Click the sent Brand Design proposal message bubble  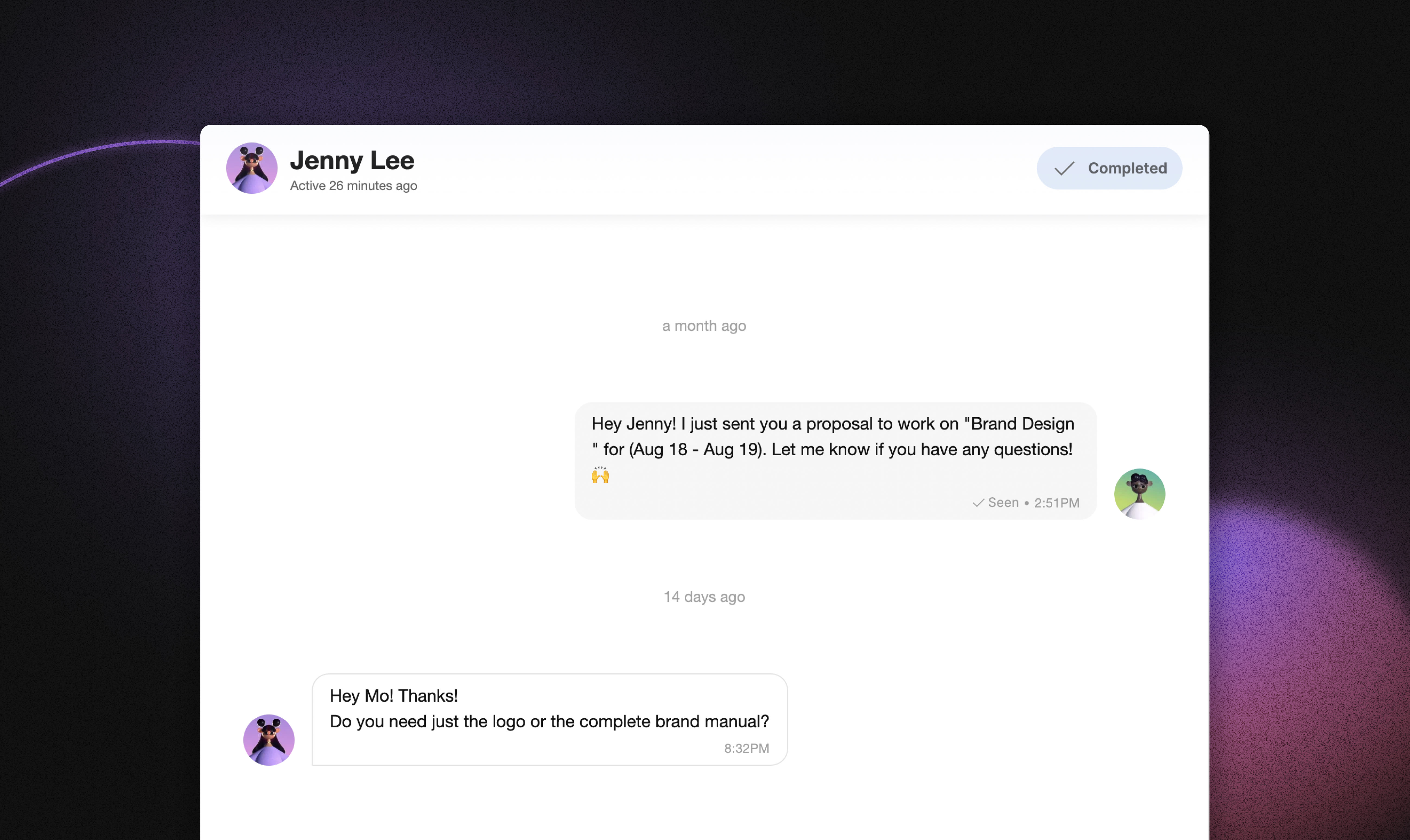(x=836, y=461)
